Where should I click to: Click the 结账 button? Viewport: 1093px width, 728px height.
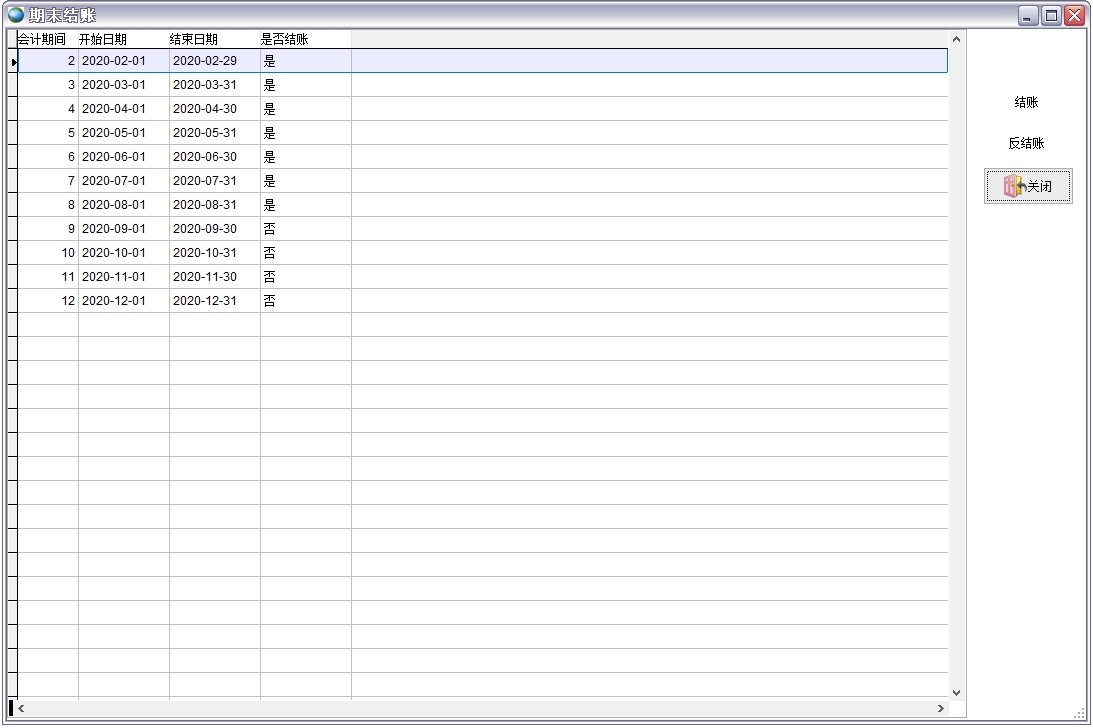click(1026, 102)
